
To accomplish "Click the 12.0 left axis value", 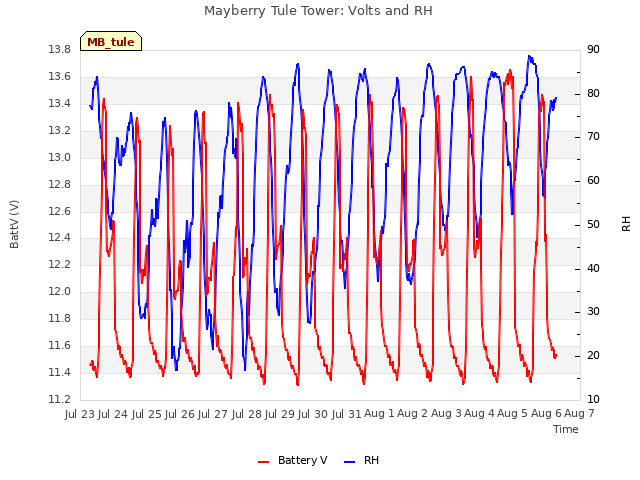I will pyautogui.click(x=60, y=291).
